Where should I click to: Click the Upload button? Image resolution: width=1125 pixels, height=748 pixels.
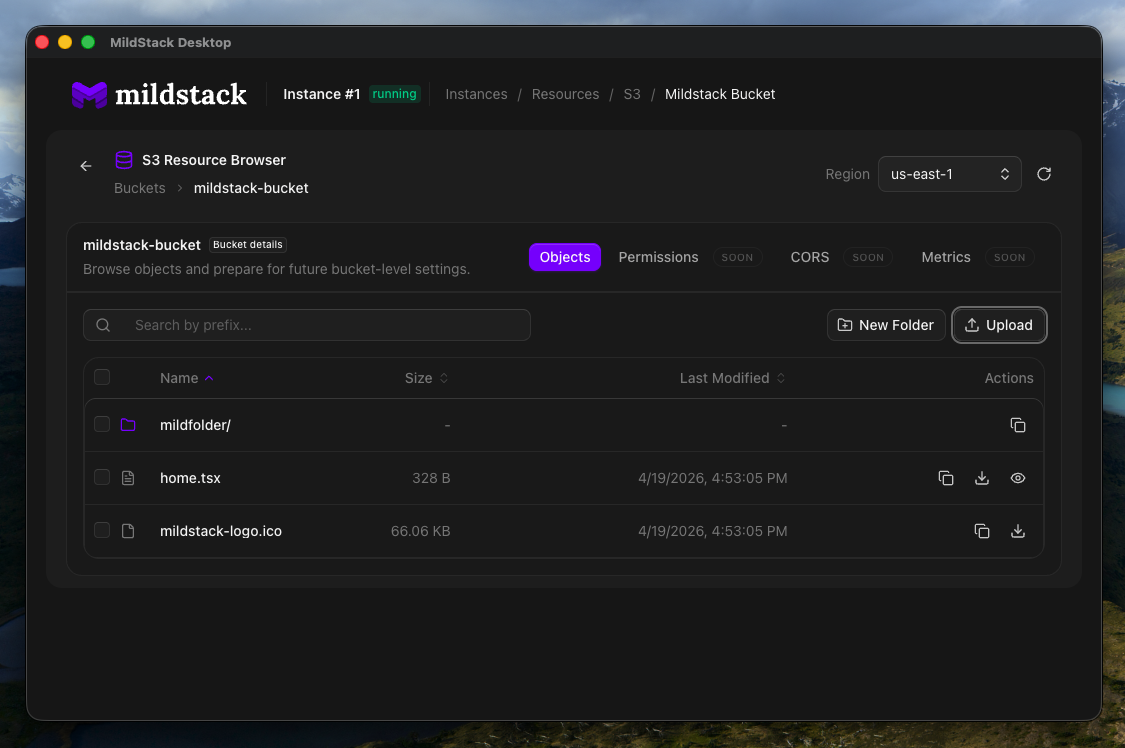(999, 325)
